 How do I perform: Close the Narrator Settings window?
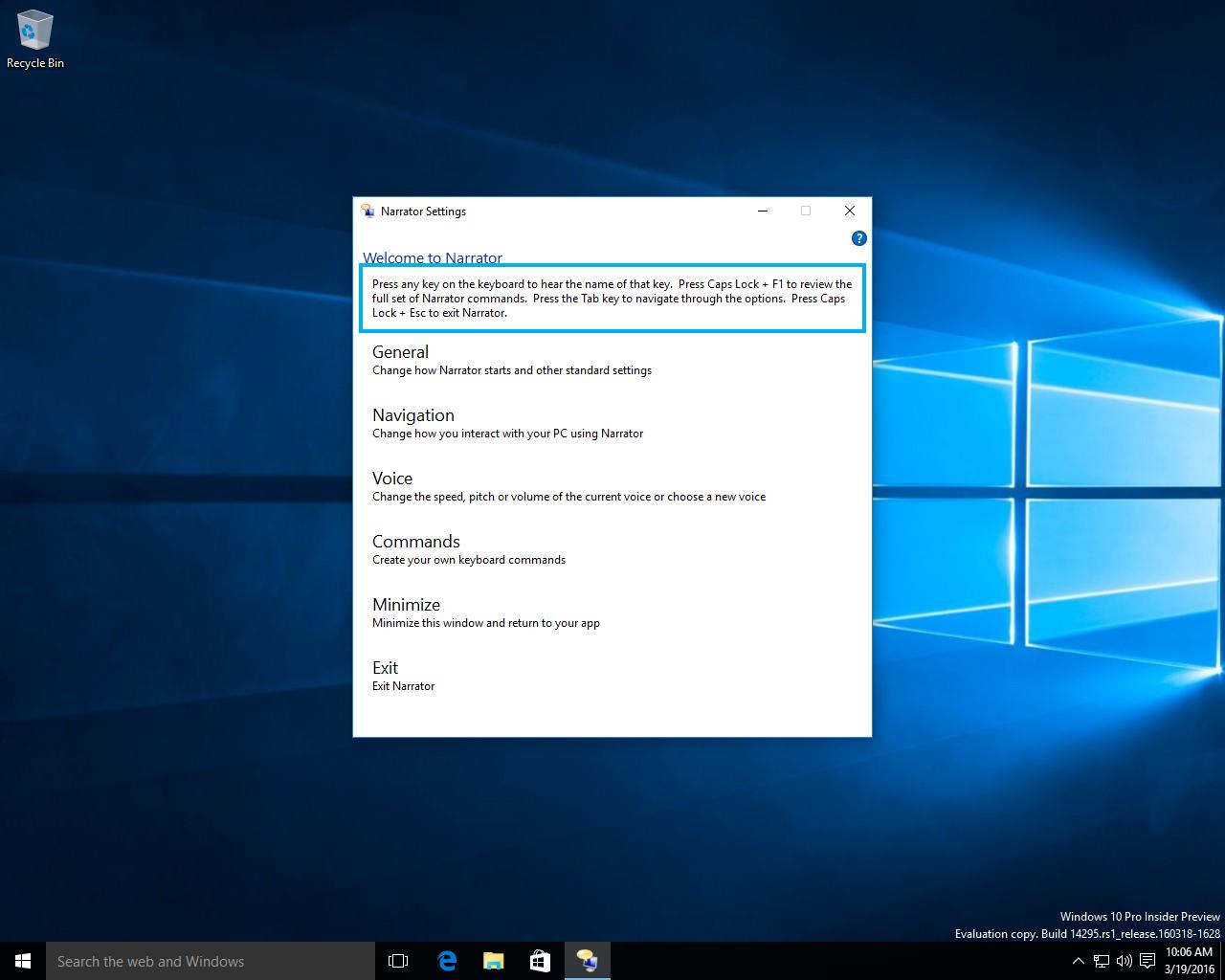pyautogui.click(x=850, y=211)
